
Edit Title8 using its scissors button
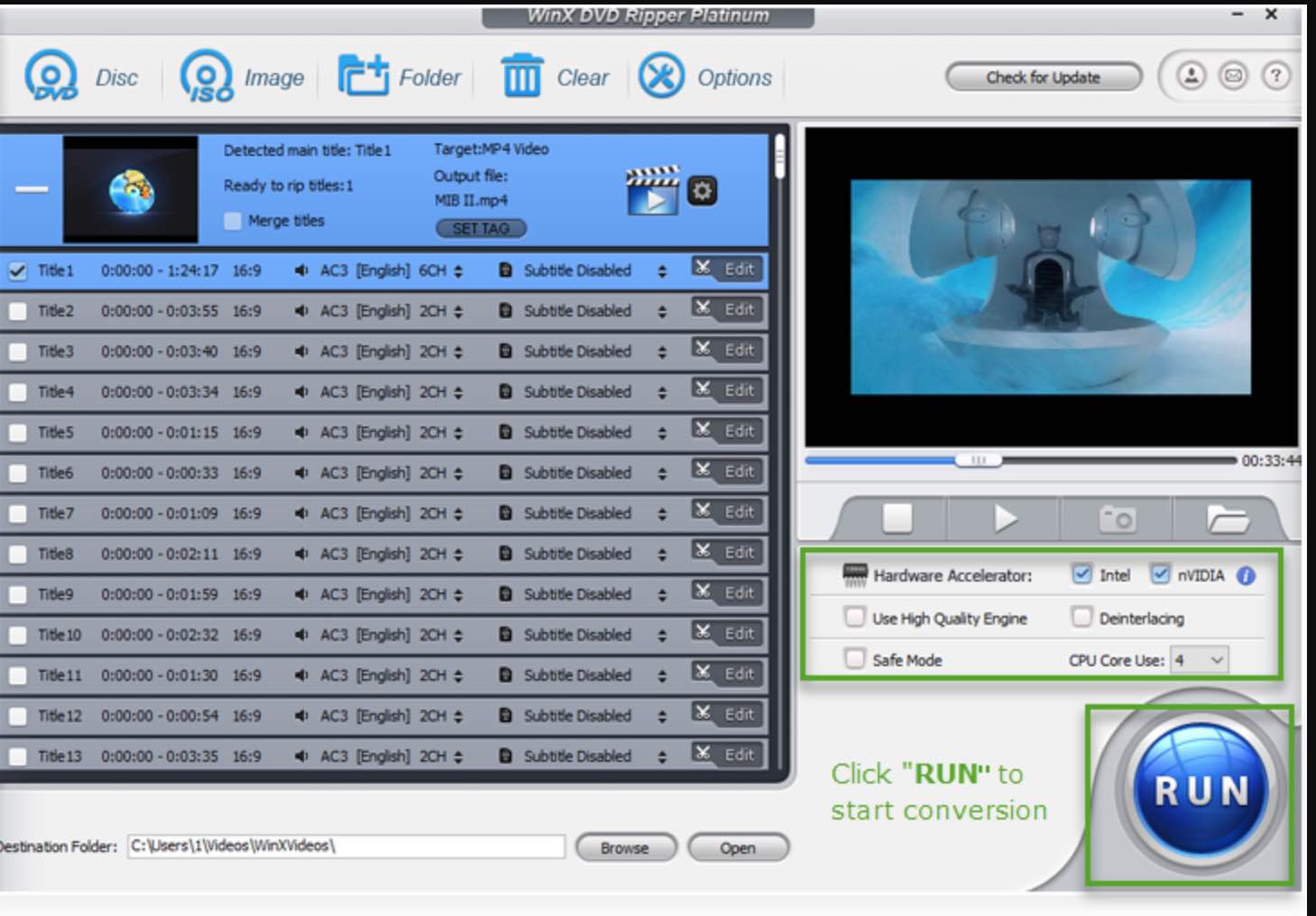(x=727, y=552)
